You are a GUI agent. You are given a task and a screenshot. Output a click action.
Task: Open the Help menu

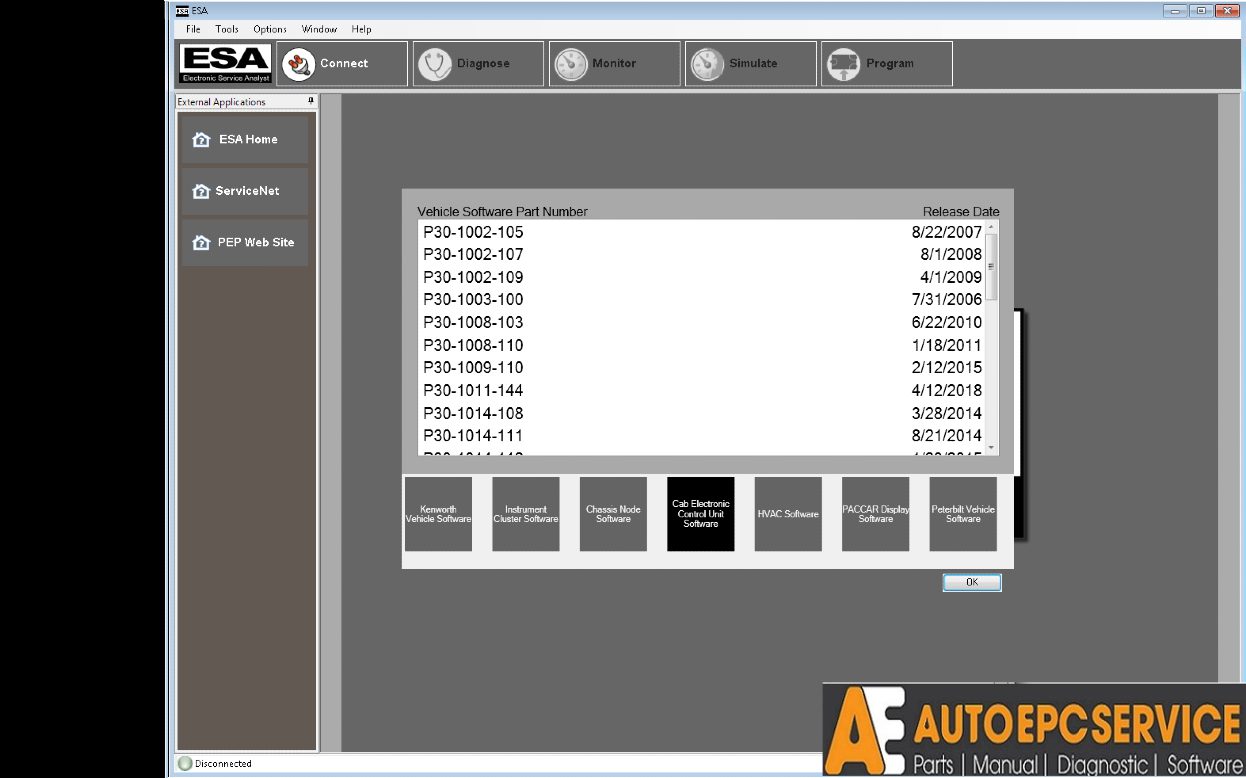coord(361,29)
